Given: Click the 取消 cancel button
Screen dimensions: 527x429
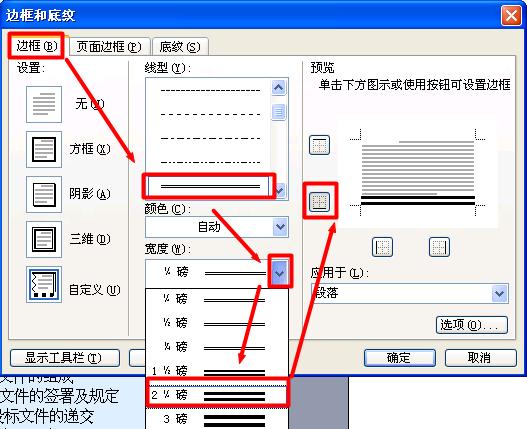Looking at the screenshot, I should tap(480, 358).
